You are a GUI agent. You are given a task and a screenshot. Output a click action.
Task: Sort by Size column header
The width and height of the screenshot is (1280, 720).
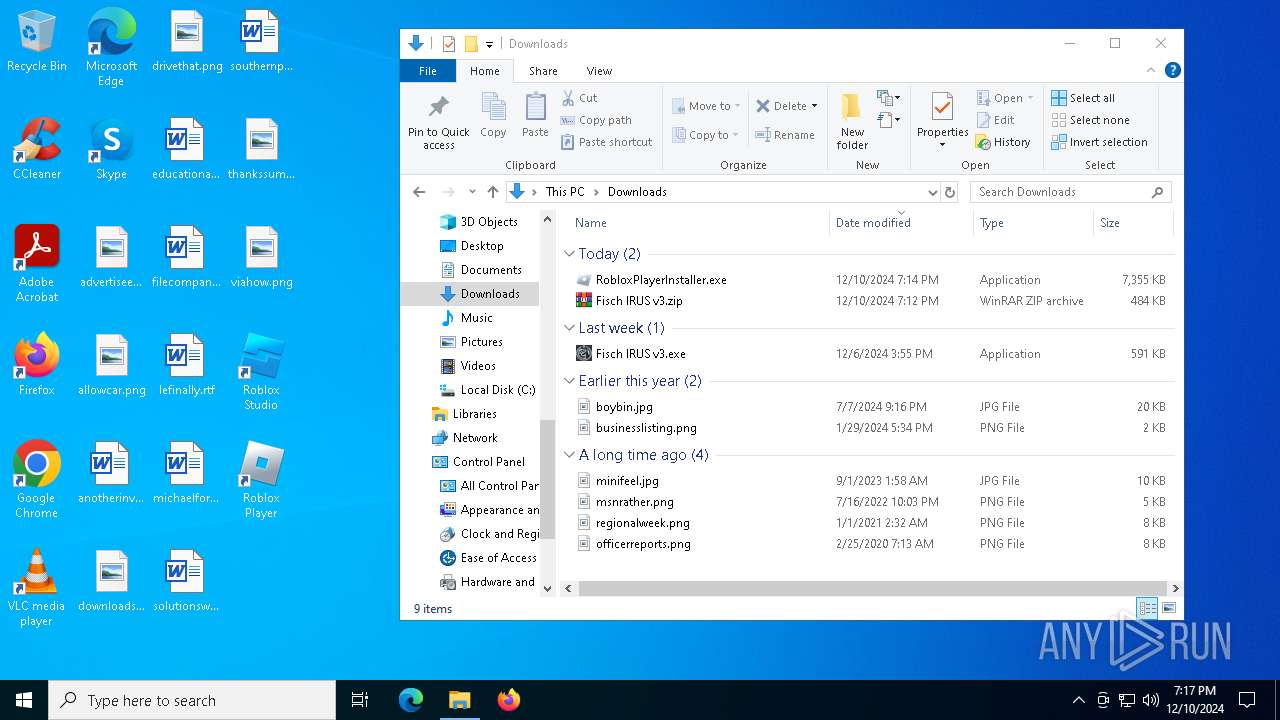click(x=1131, y=223)
